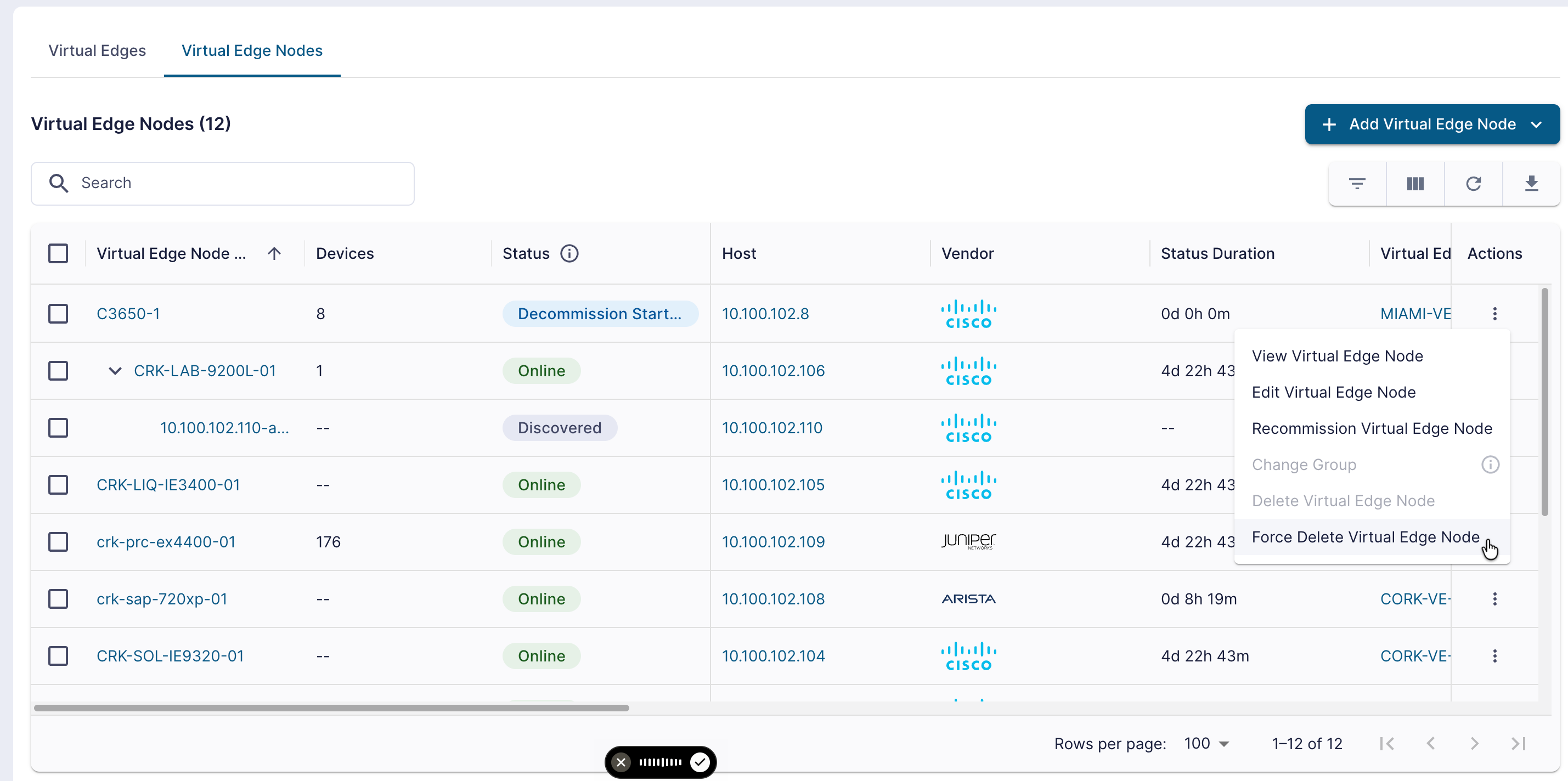Viewport: 1568px width, 781px height.
Task: Collapse the CRK-LAB-9200L-01 tree row
Action: pos(115,371)
